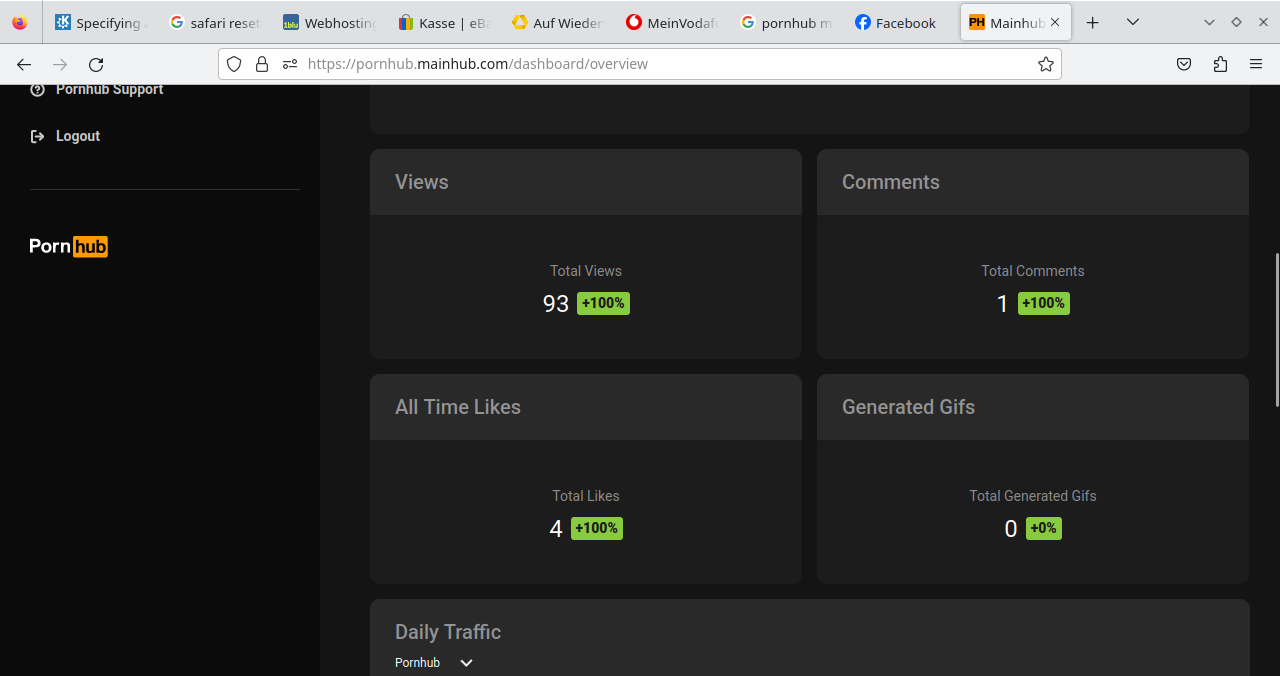Switch to the MeinVodafone tab

pyautogui.click(x=672, y=22)
